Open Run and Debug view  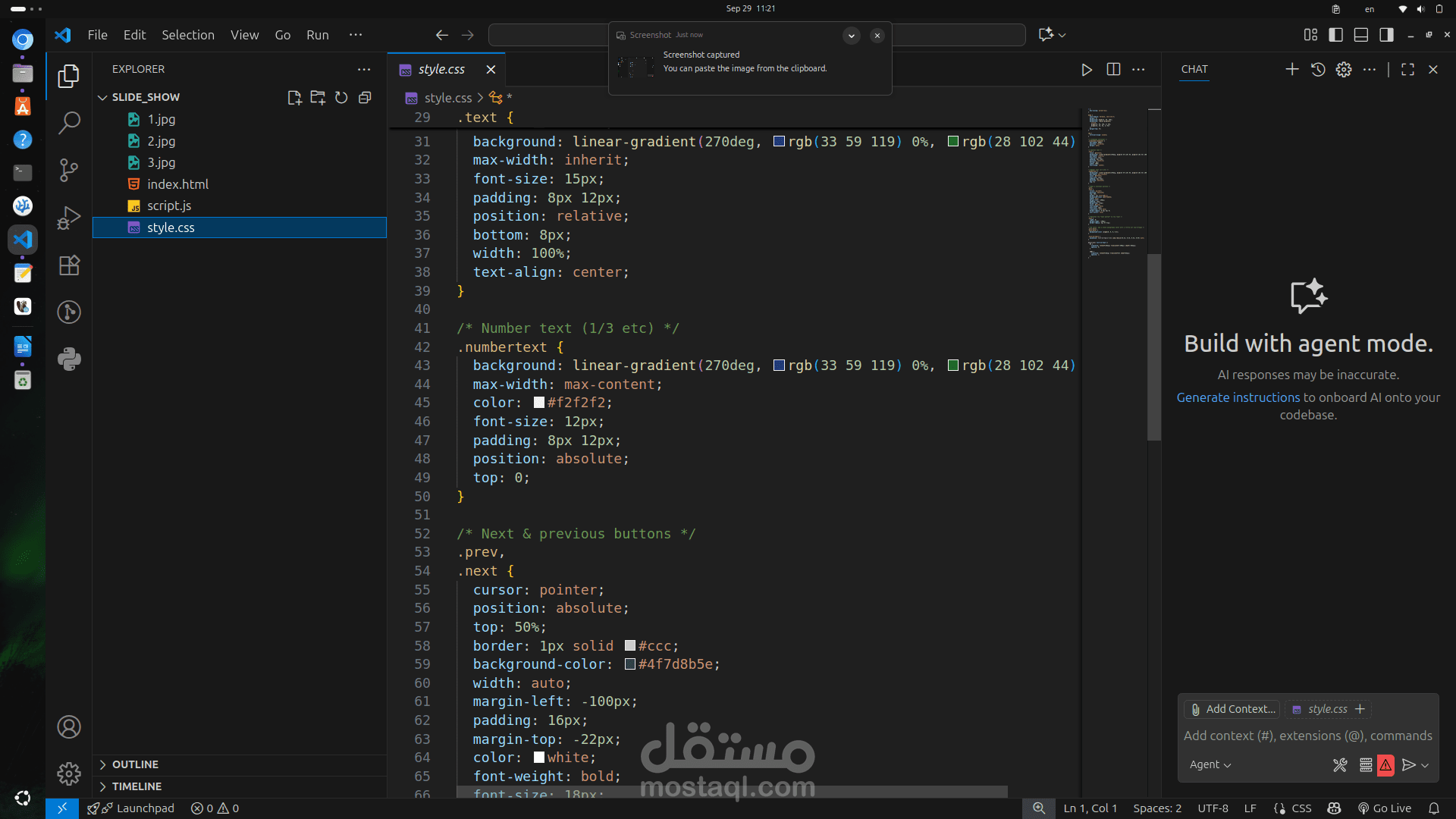69,218
